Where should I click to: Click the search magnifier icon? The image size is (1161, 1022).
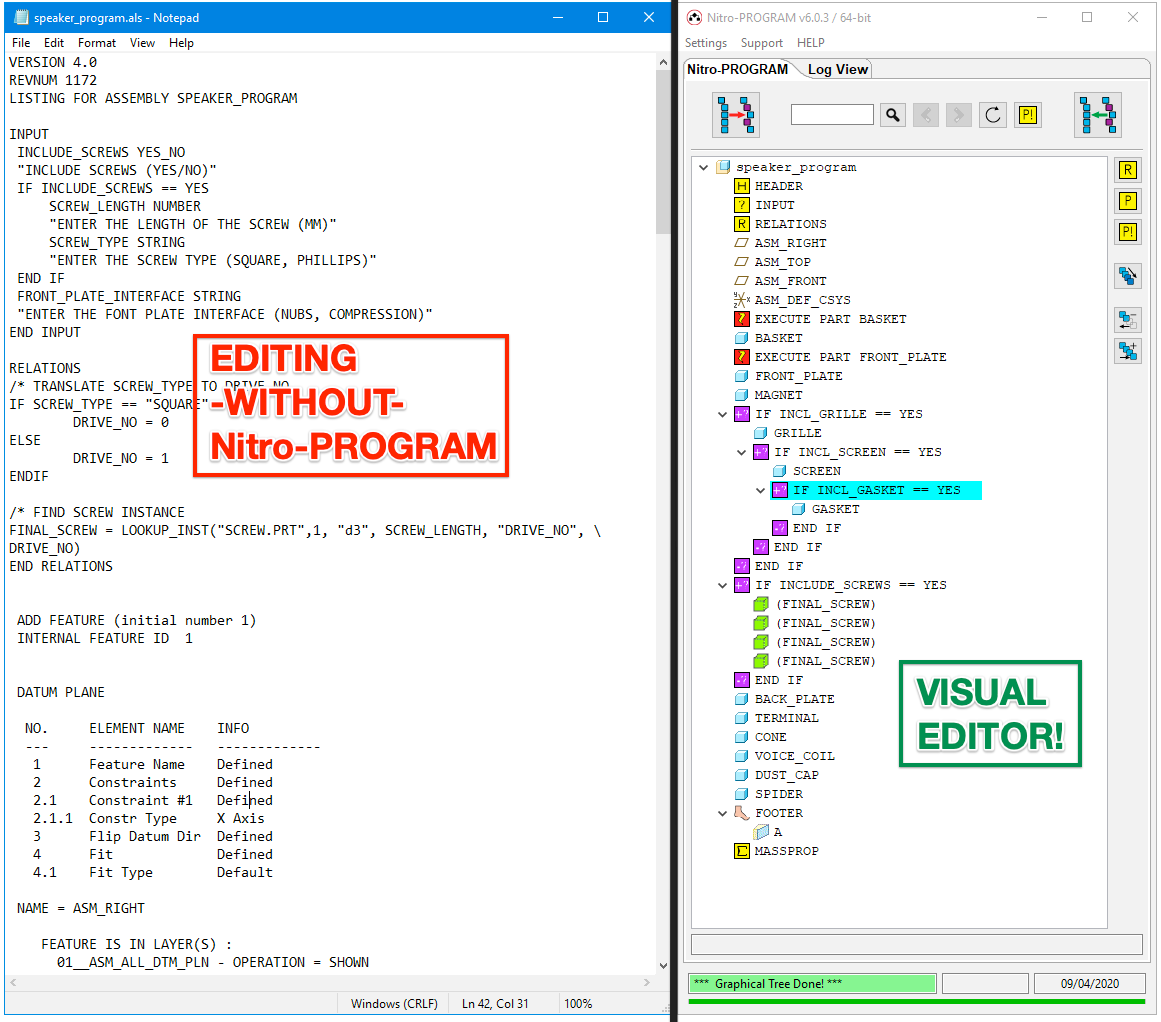pyautogui.click(x=892, y=114)
